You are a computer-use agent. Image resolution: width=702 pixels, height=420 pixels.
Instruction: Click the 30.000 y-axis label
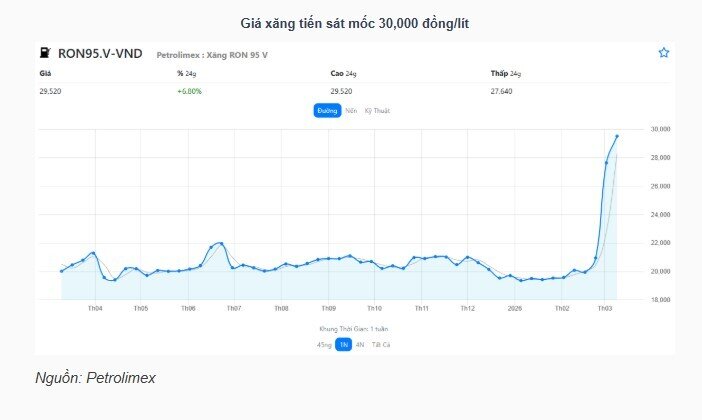pos(660,129)
